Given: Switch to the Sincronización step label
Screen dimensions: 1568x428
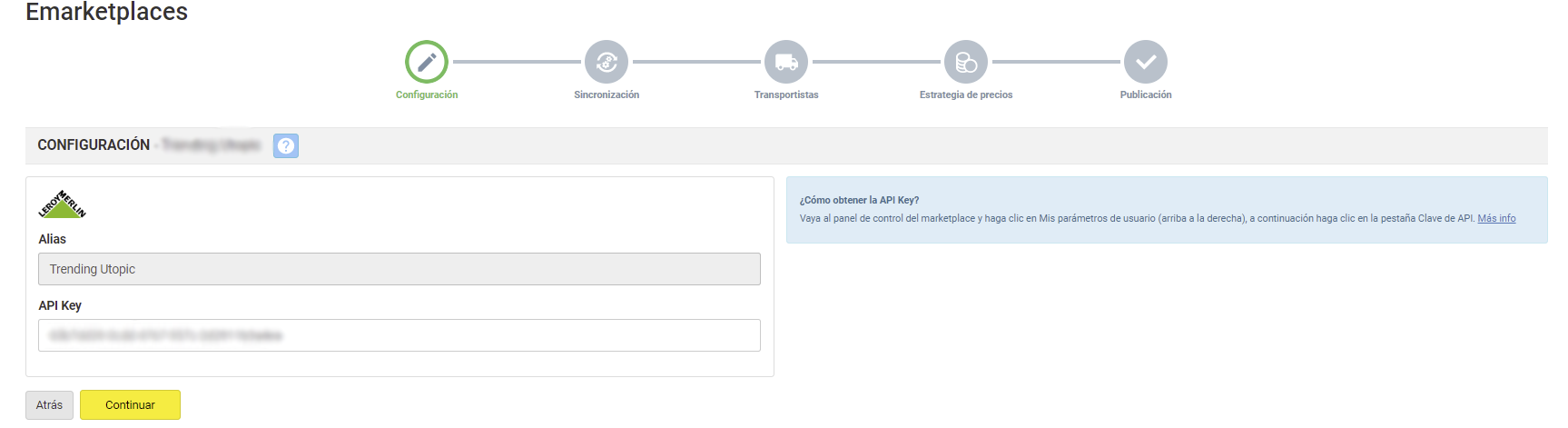Looking at the screenshot, I should [x=606, y=95].
